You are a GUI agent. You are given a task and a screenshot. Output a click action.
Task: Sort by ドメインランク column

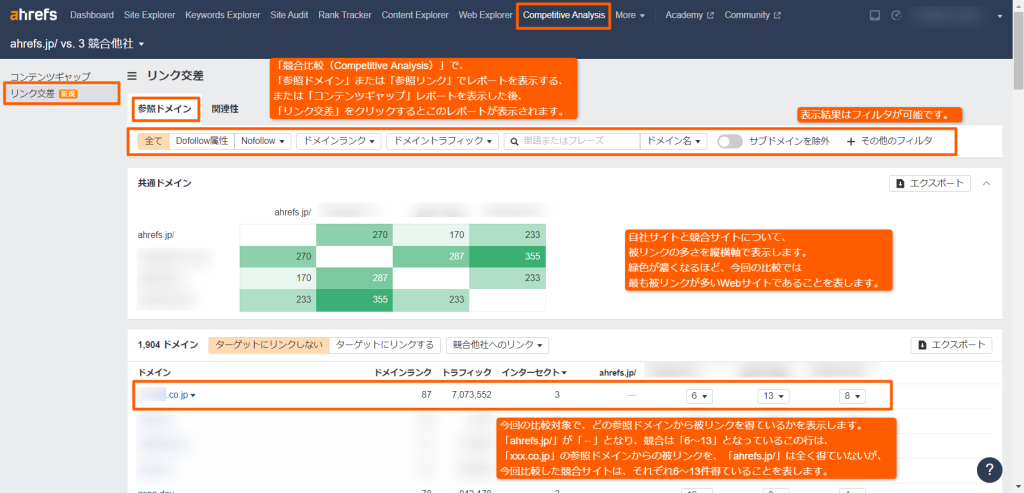click(x=403, y=372)
